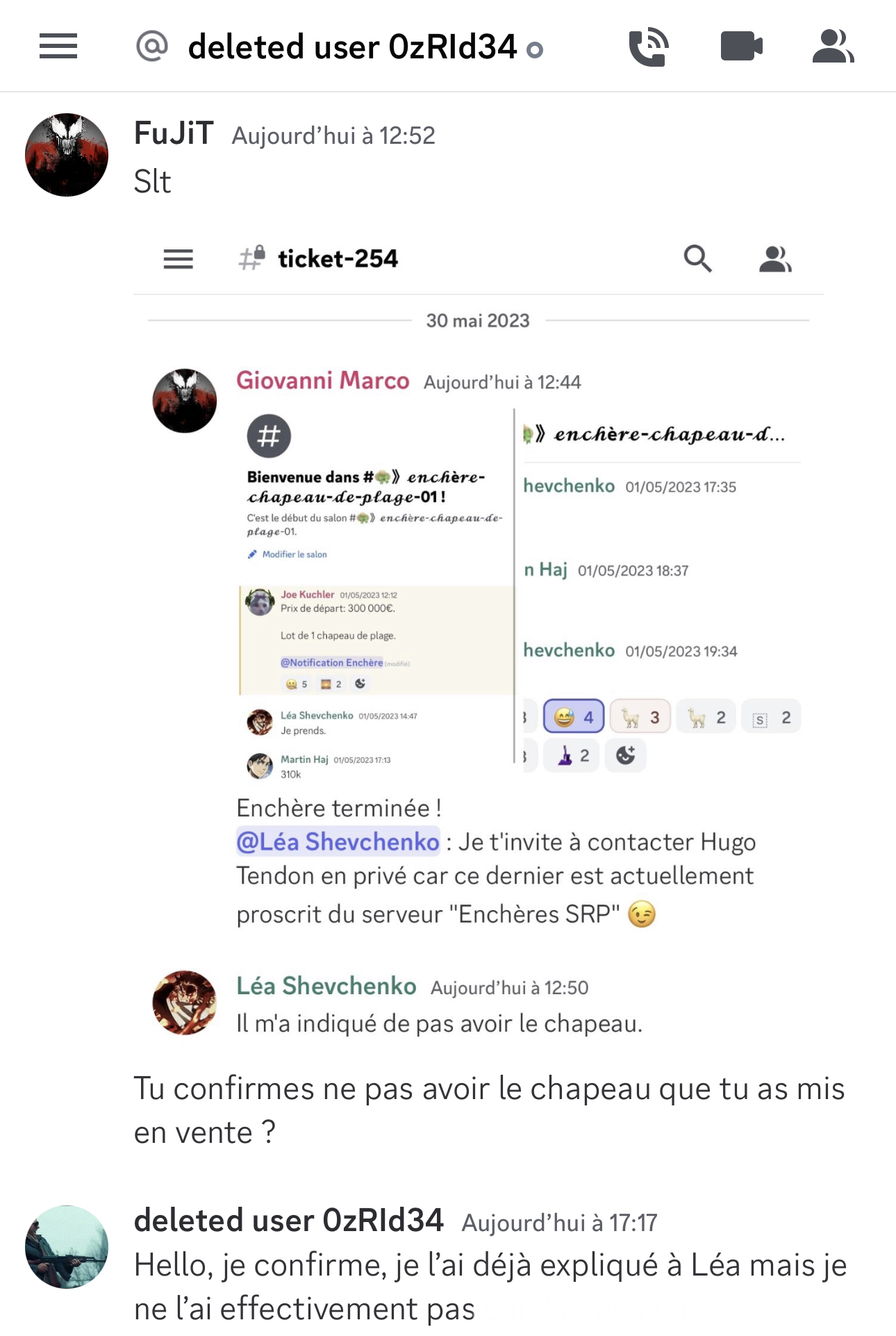Open FuJiT's avatar profile
The width and height of the screenshot is (896, 1336).
point(67,155)
